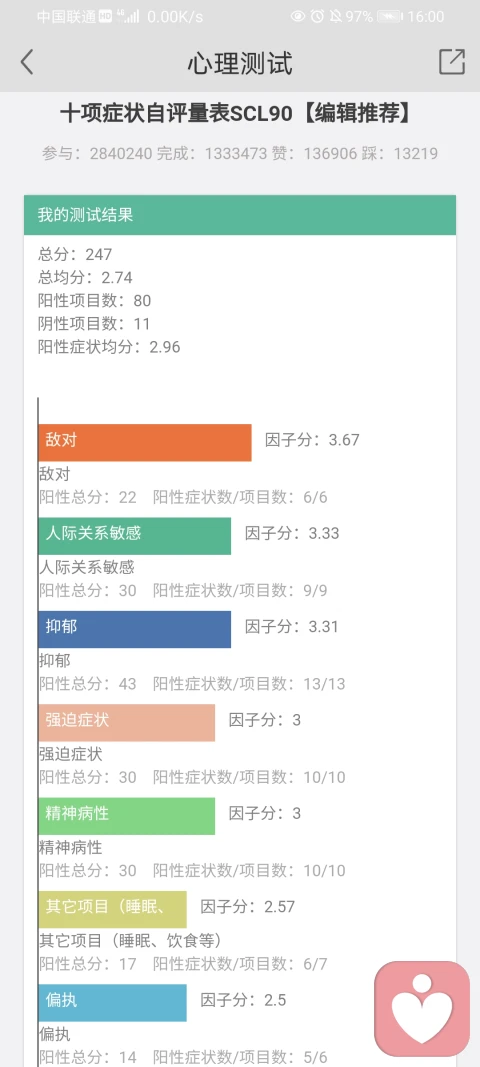Tap the battery indicator in status bar
The image size is (480, 1067).
[x=389, y=17]
